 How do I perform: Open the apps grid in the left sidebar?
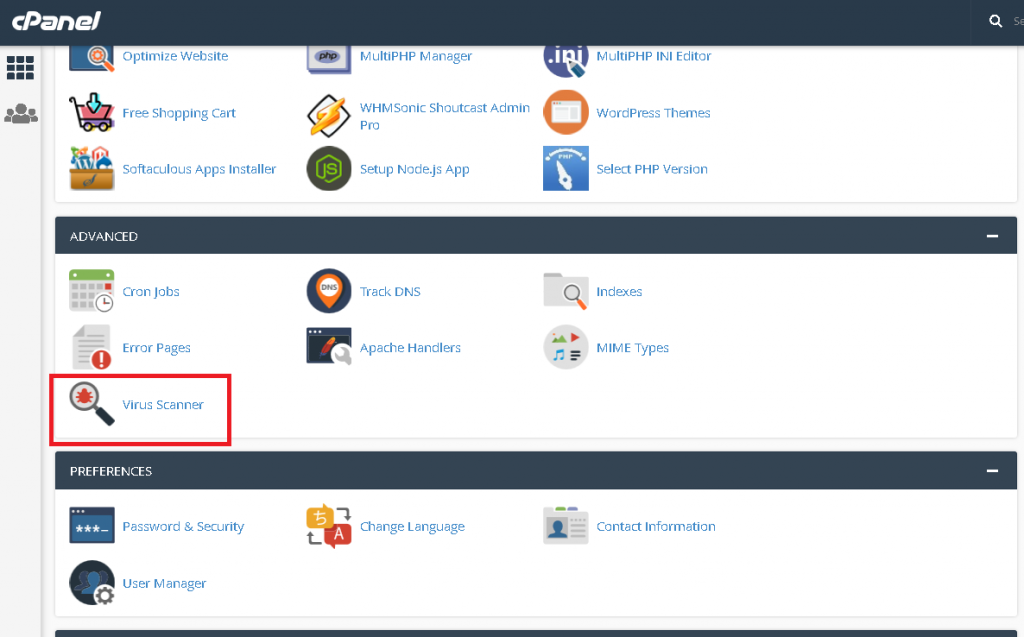[x=20, y=66]
